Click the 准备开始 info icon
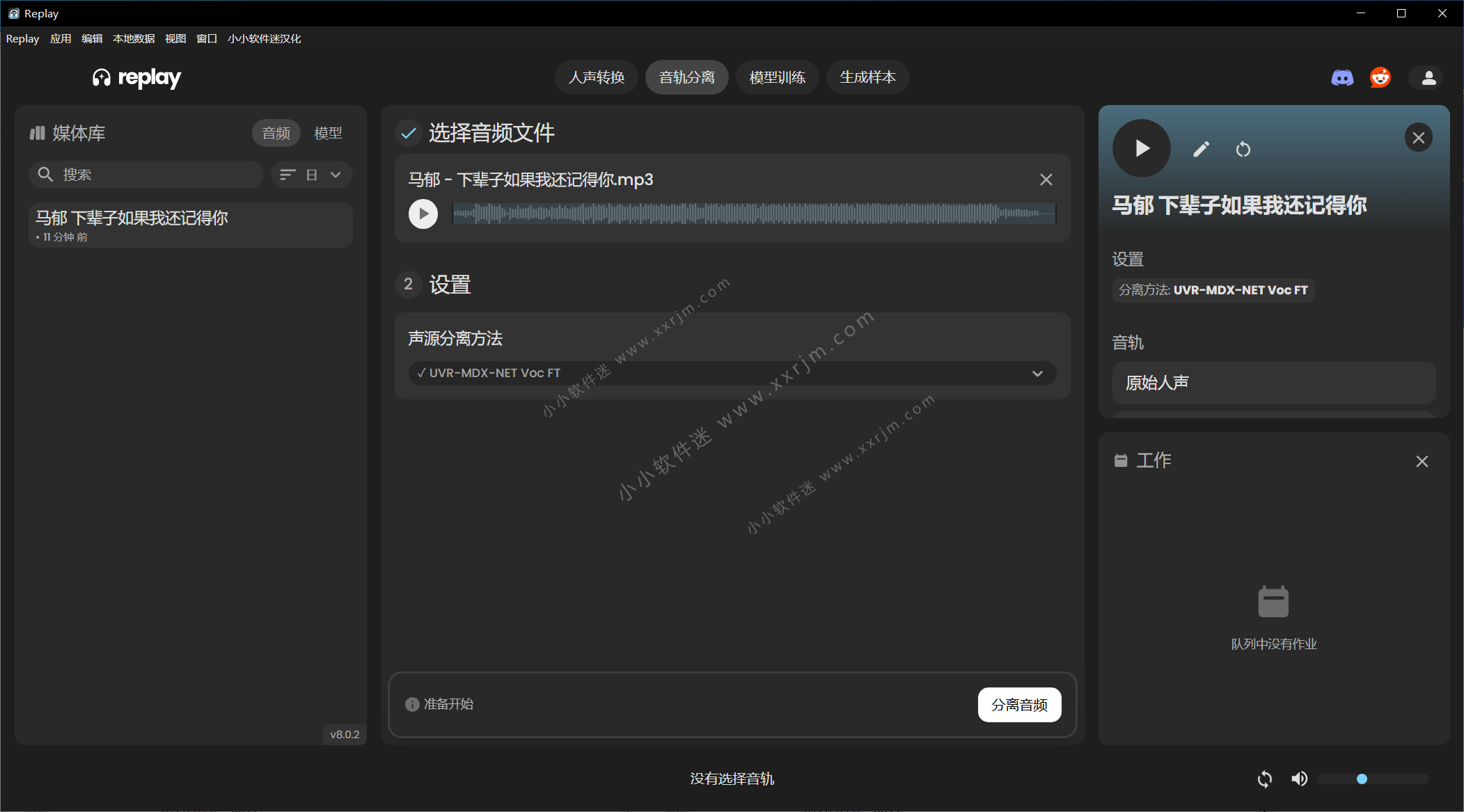This screenshot has width=1464, height=812. tap(412, 704)
